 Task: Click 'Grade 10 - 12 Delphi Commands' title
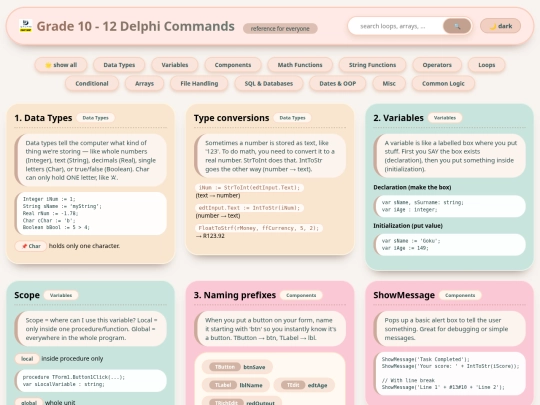135,26
